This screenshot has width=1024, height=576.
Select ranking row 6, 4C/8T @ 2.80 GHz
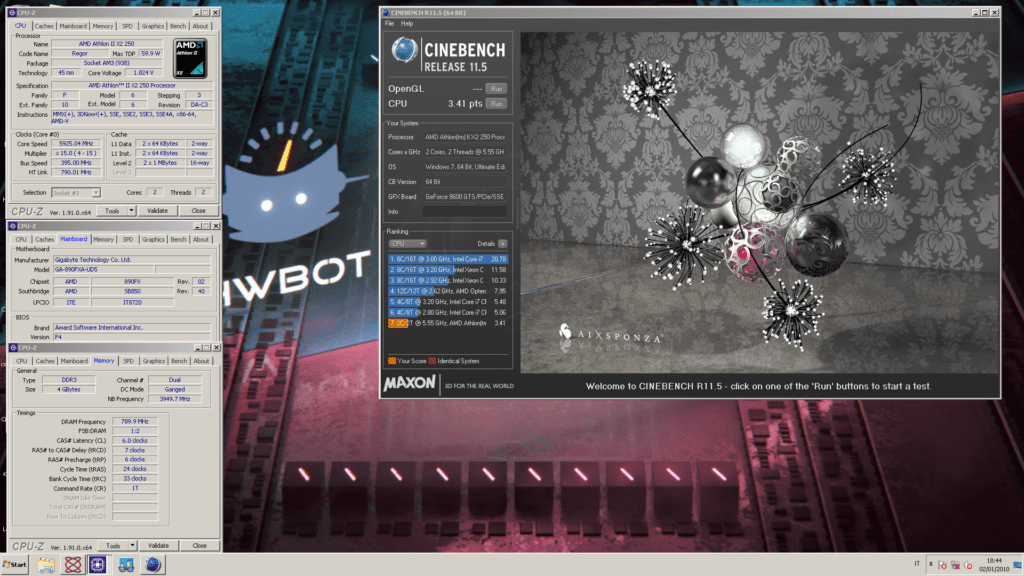click(447, 312)
